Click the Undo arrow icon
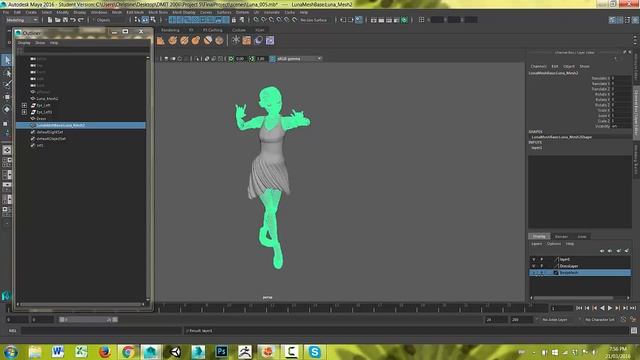This screenshot has width=640, height=360. point(73,20)
